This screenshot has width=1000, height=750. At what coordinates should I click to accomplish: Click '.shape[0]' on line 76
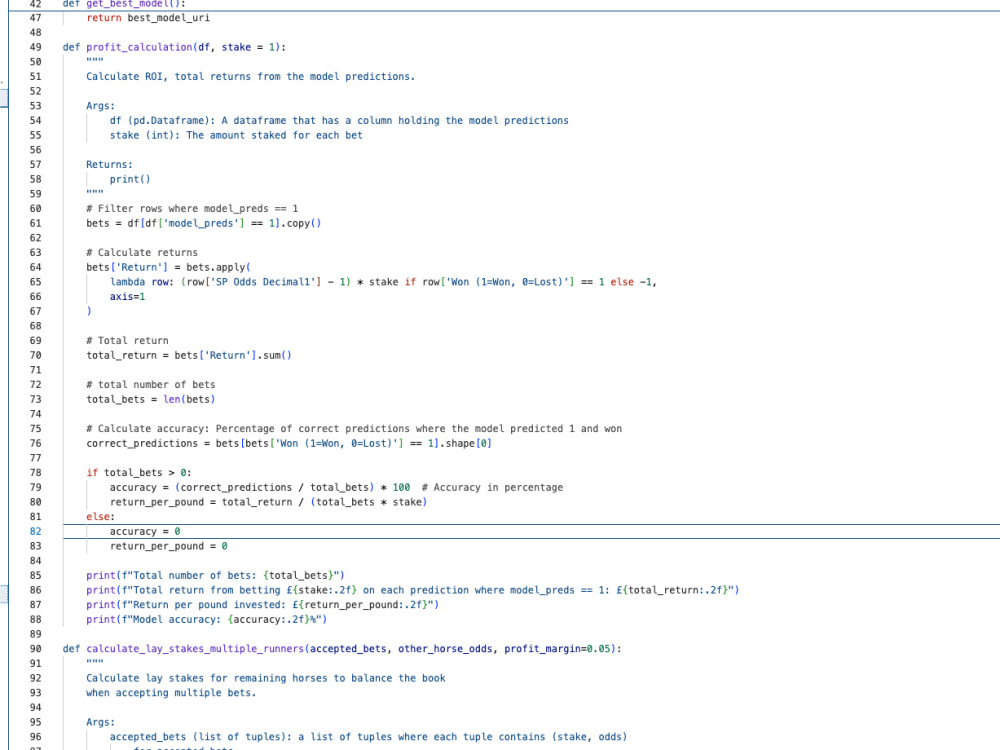[466, 443]
